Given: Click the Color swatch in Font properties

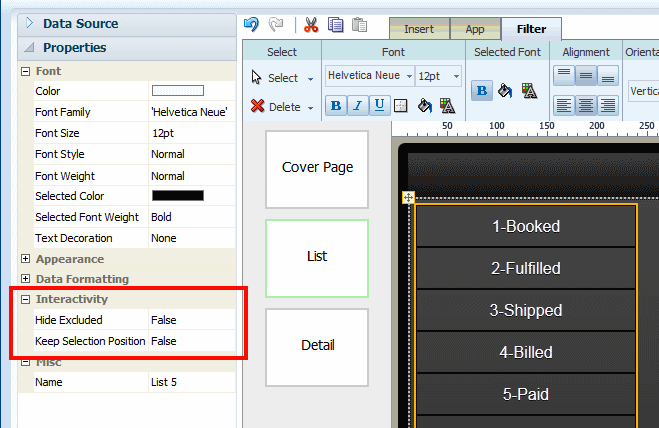Looking at the screenshot, I should [178, 90].
